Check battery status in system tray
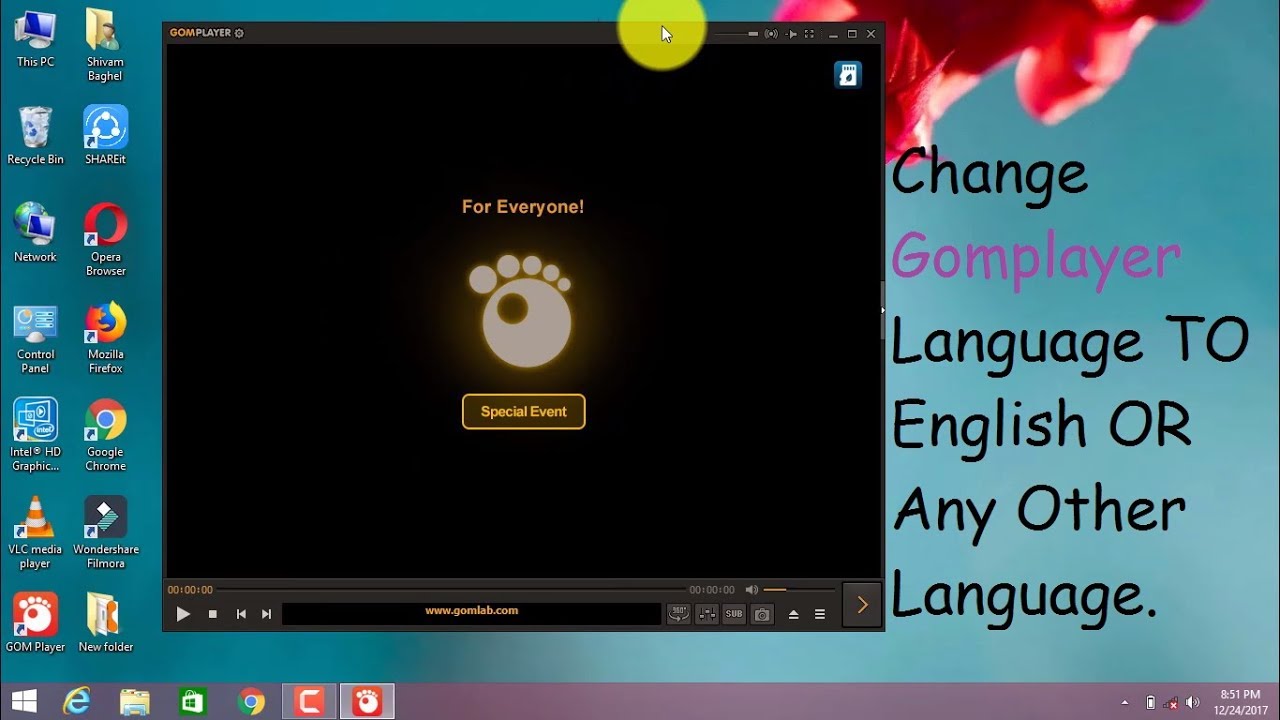The width and height of the screenshot is (1280, 720). click(1150, 702)
